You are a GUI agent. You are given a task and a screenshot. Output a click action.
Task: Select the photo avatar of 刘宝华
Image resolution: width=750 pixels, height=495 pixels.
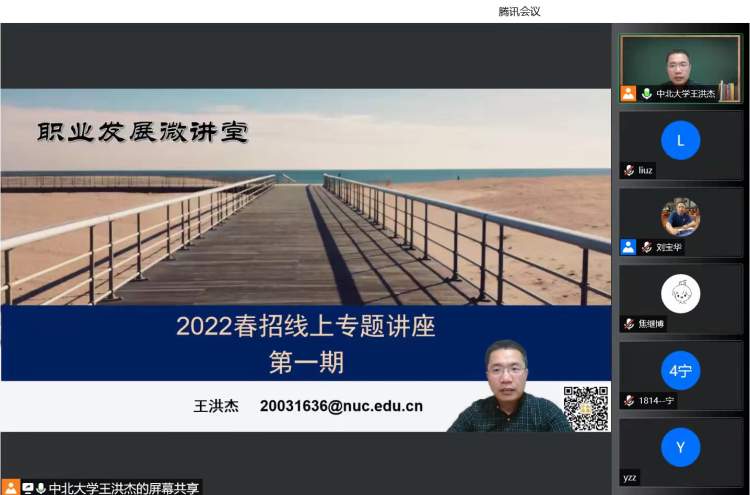point(680,217)
